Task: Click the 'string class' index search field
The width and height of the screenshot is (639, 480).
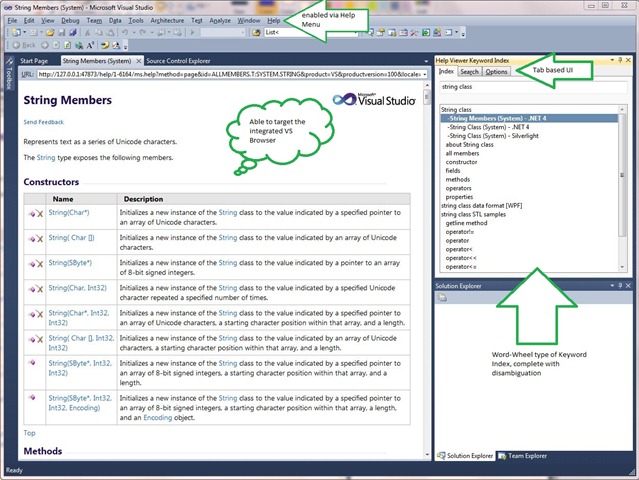Action: coord(534,87)
